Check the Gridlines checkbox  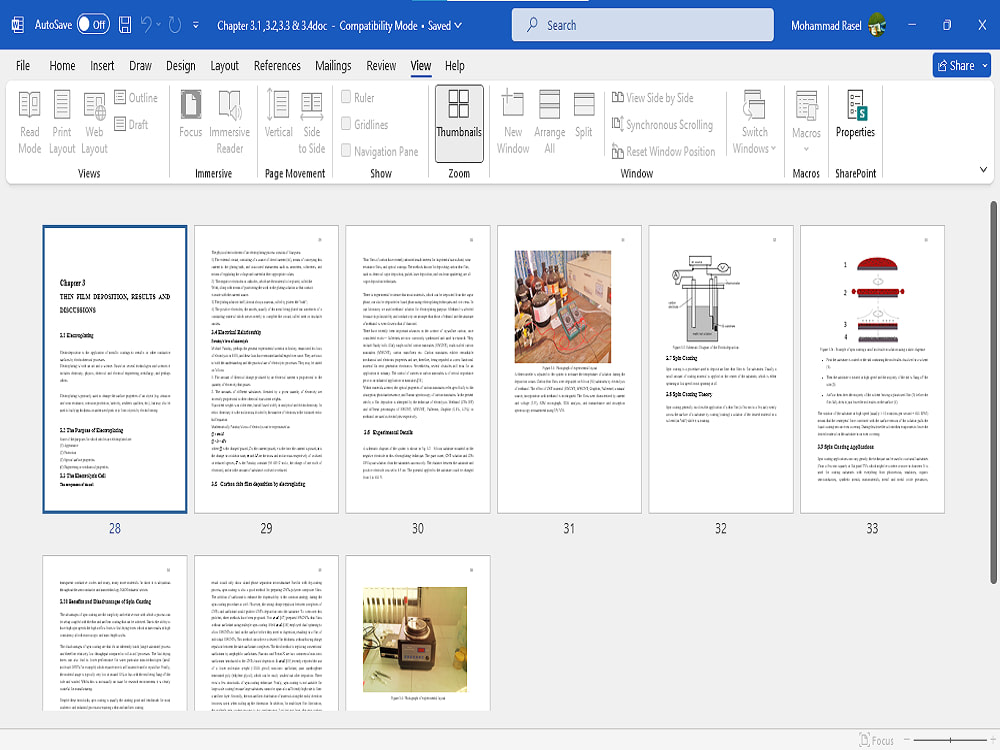tap(346, 124)
